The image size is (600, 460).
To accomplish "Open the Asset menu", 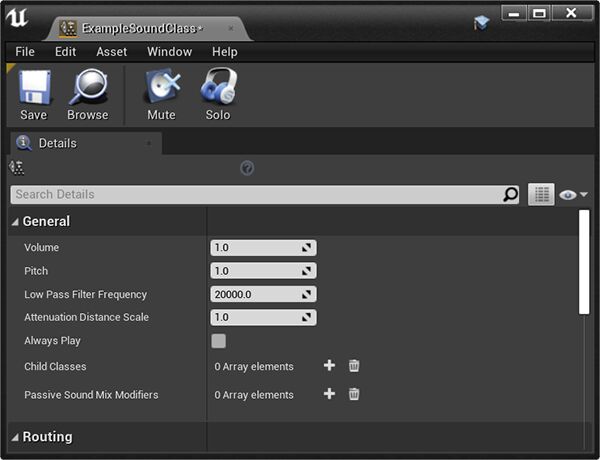I will click(x=112, y=52).
